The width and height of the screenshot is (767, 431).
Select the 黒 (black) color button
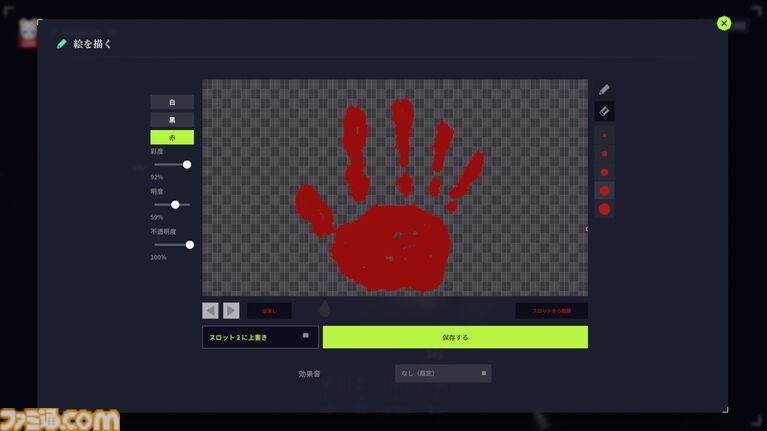pyautogui.click(x=172, y=120)
